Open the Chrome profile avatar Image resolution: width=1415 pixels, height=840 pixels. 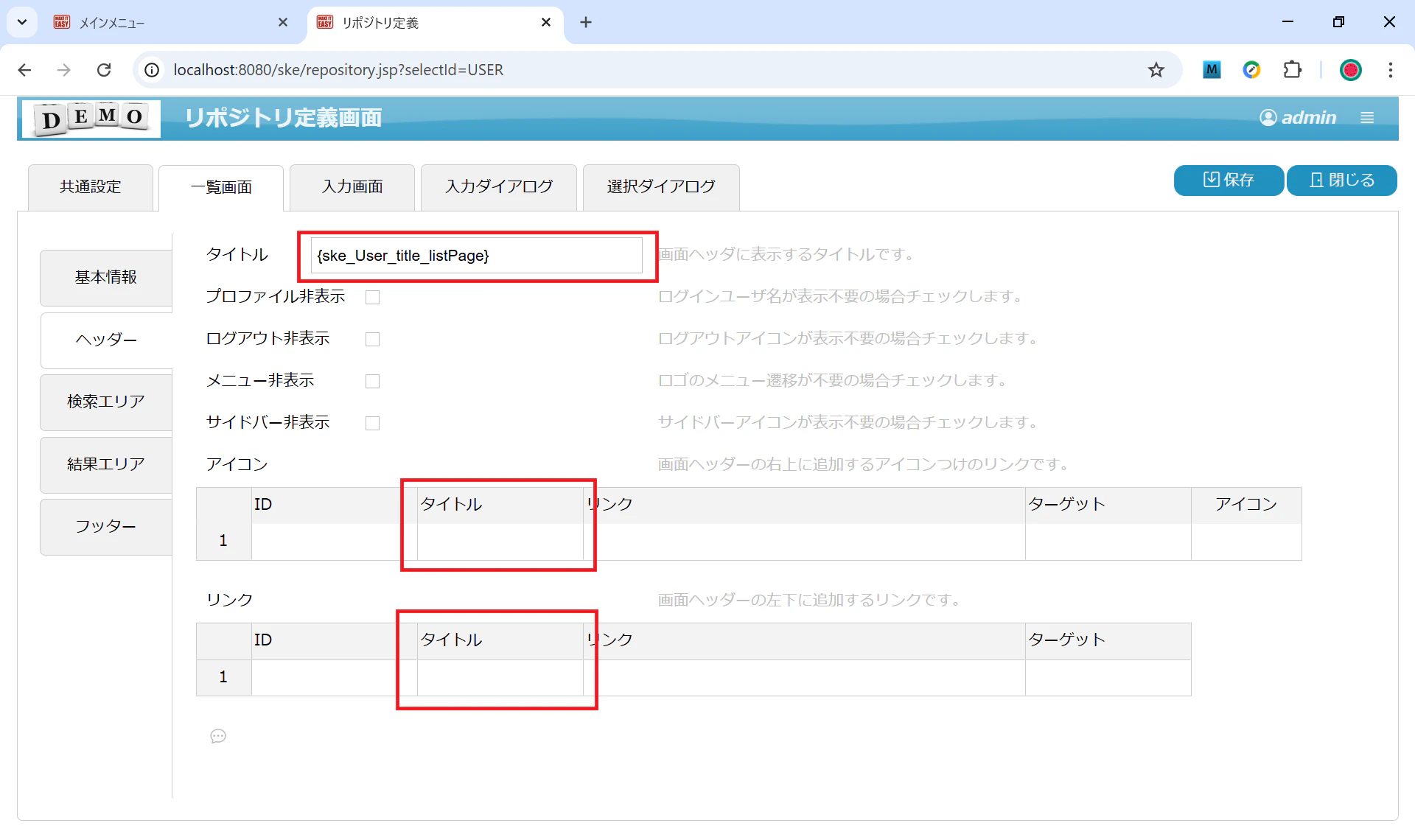point(1350,70)
